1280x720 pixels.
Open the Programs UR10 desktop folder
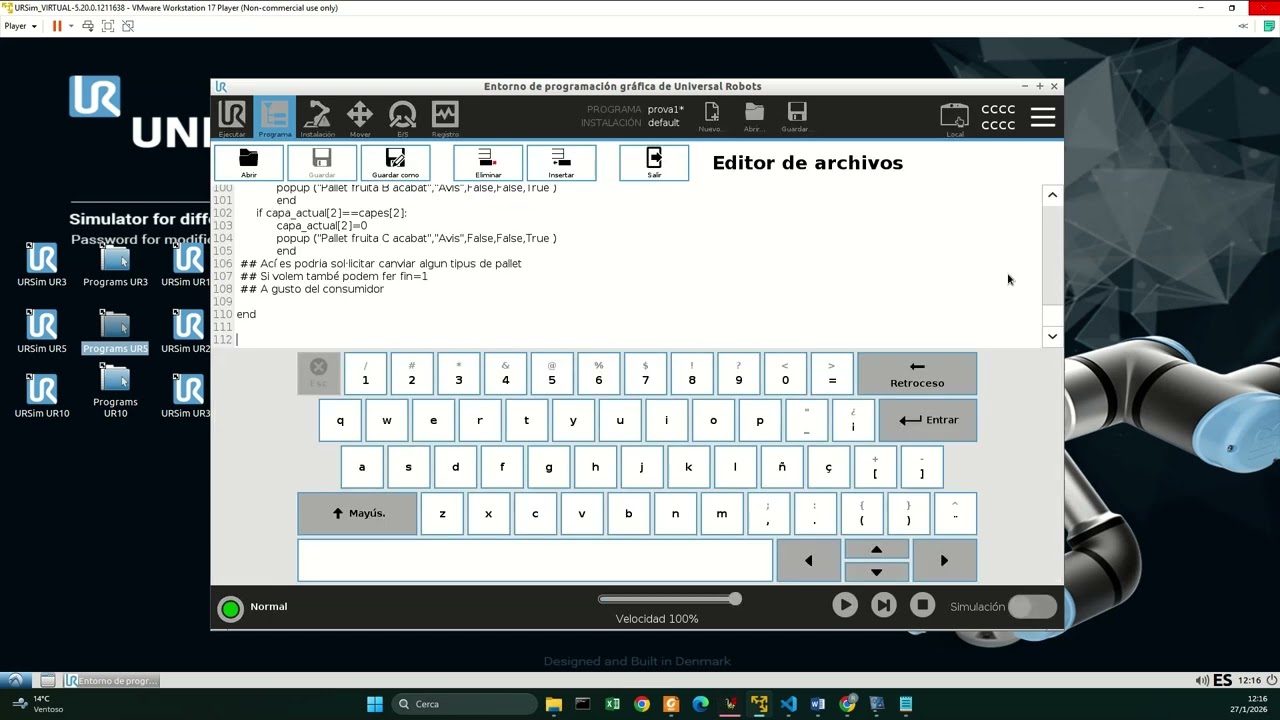point(115,391)
